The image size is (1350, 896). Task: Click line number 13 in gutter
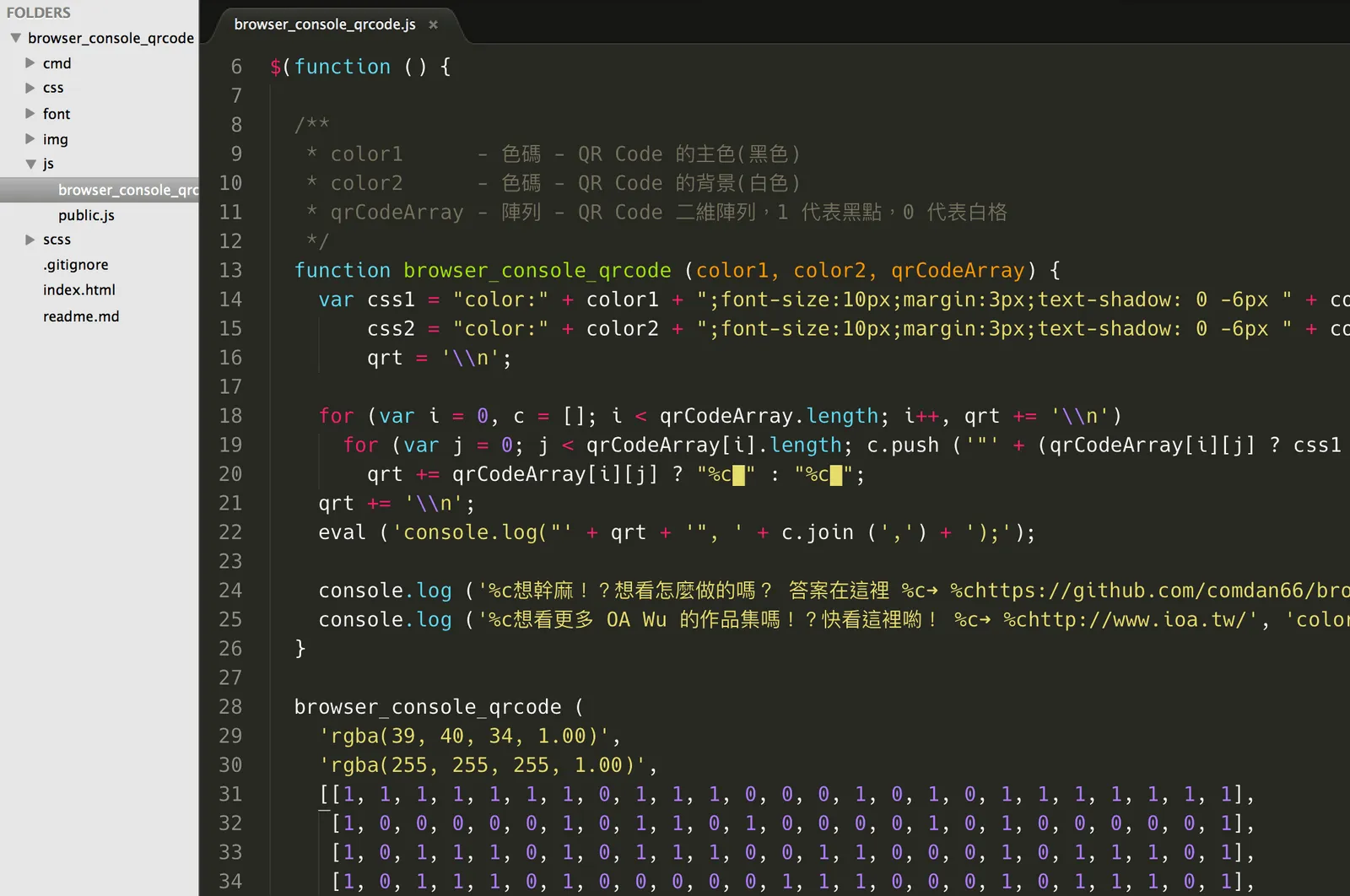(x=230, y=270)
